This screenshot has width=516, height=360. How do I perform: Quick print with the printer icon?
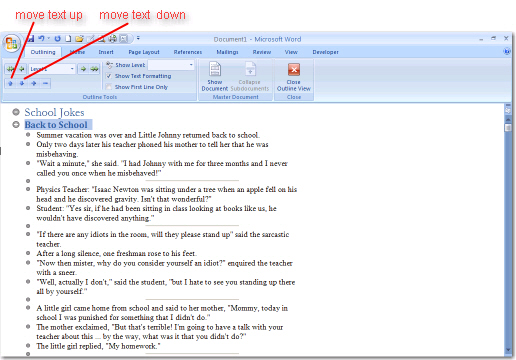click(113, 39)
